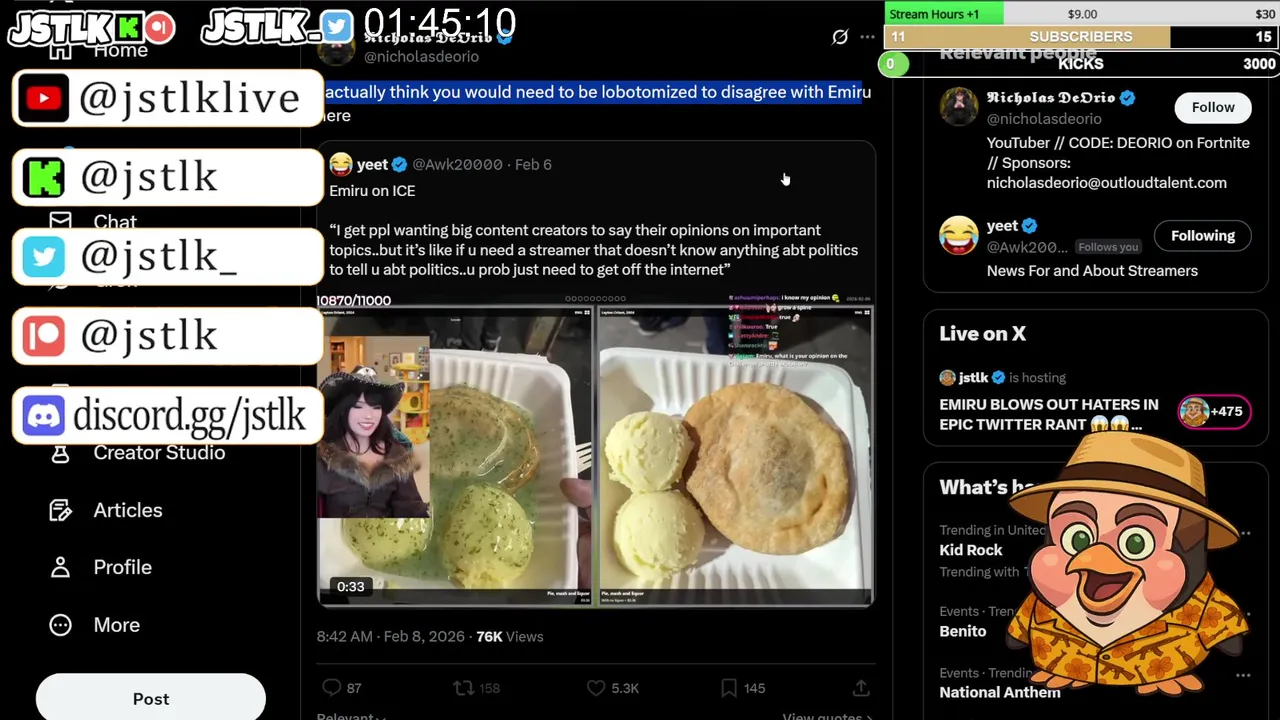Open the Kid Rock trending topic
This screenshot has height=720, width=1280.
(971, 550)
